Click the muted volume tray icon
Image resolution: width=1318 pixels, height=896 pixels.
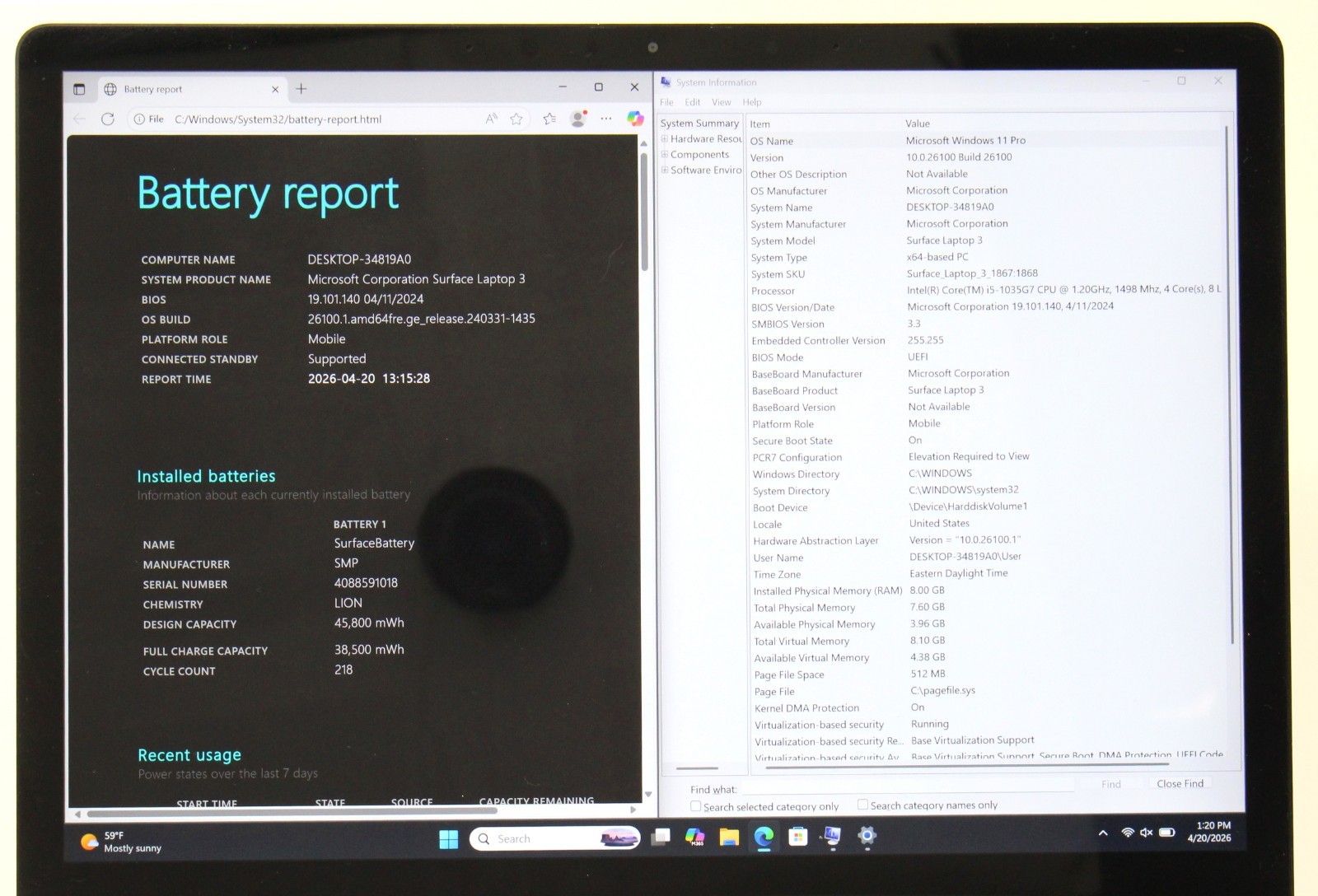1146,833
